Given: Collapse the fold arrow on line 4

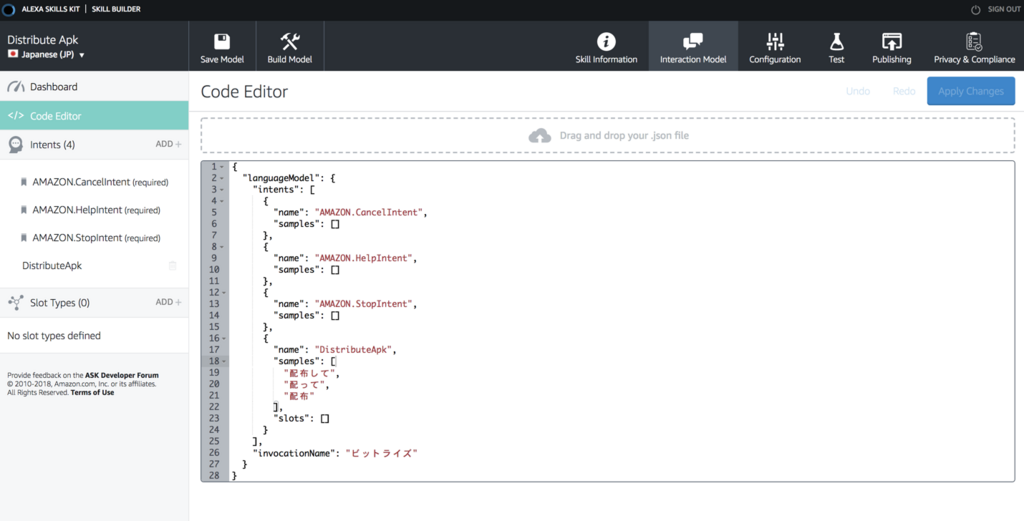Looking at the screenshot, I should (x=222, y=201).
